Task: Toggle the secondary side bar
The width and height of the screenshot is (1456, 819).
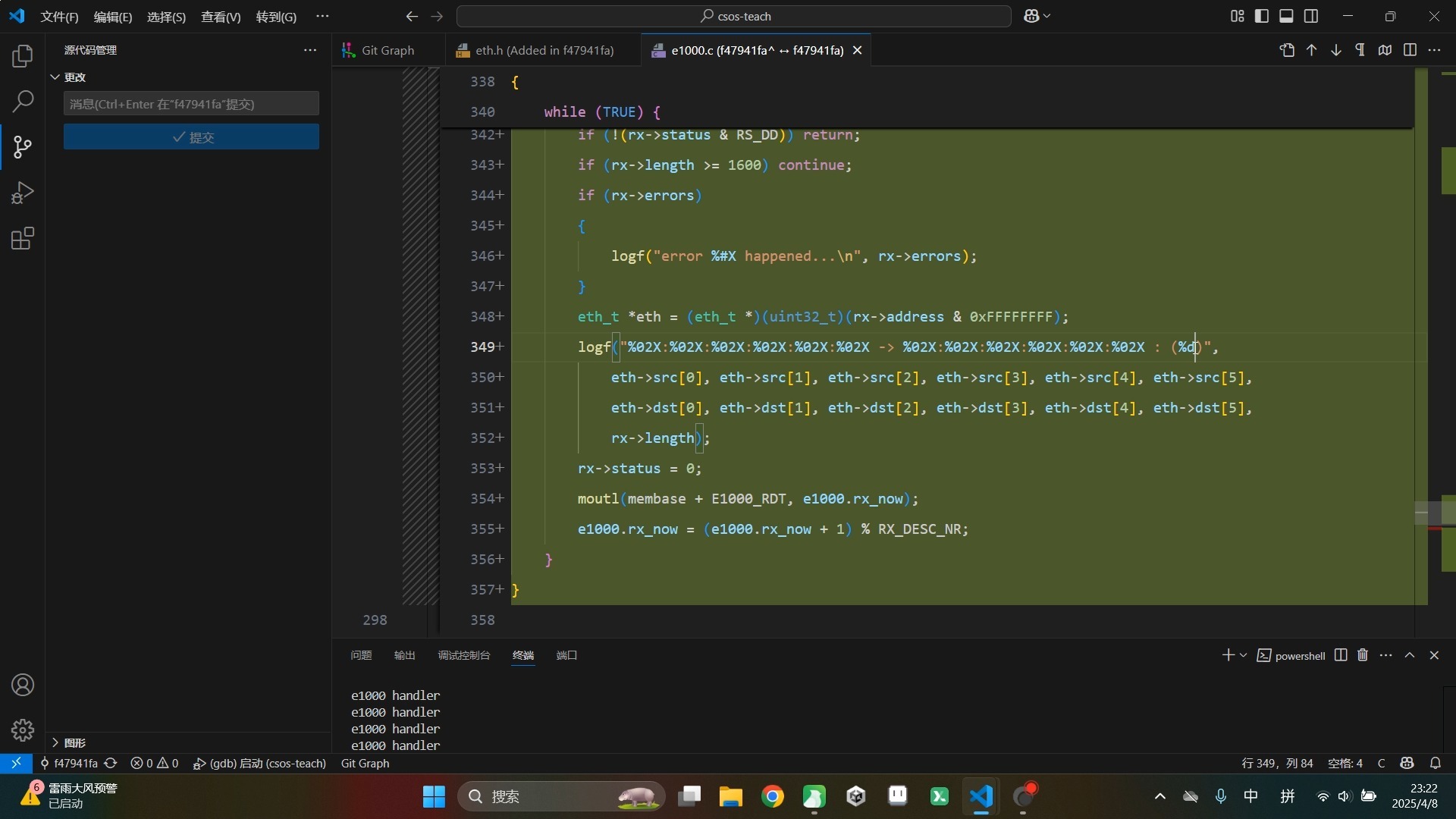Action: [1311, 16]
